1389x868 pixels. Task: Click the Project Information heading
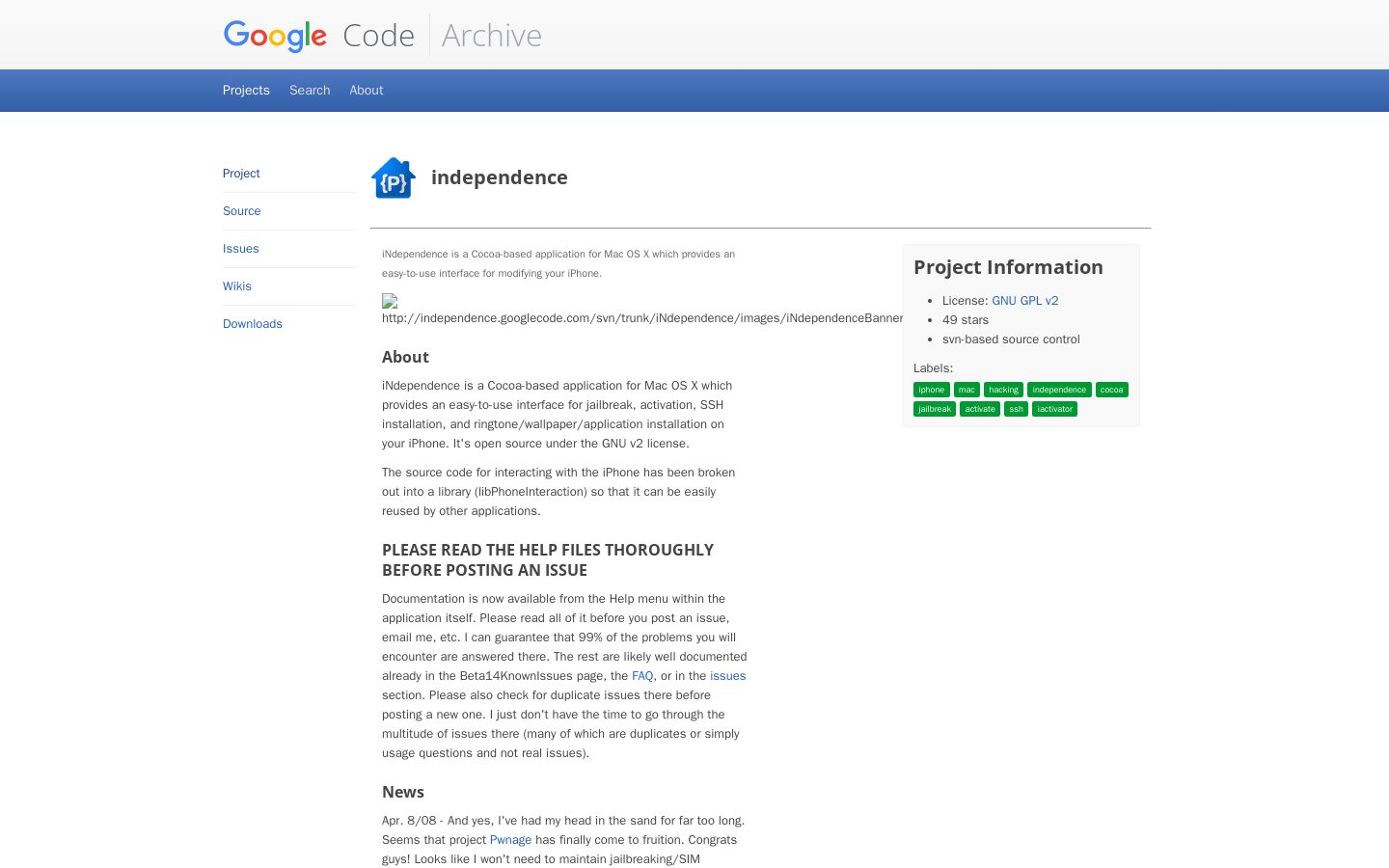[1008, 267]
